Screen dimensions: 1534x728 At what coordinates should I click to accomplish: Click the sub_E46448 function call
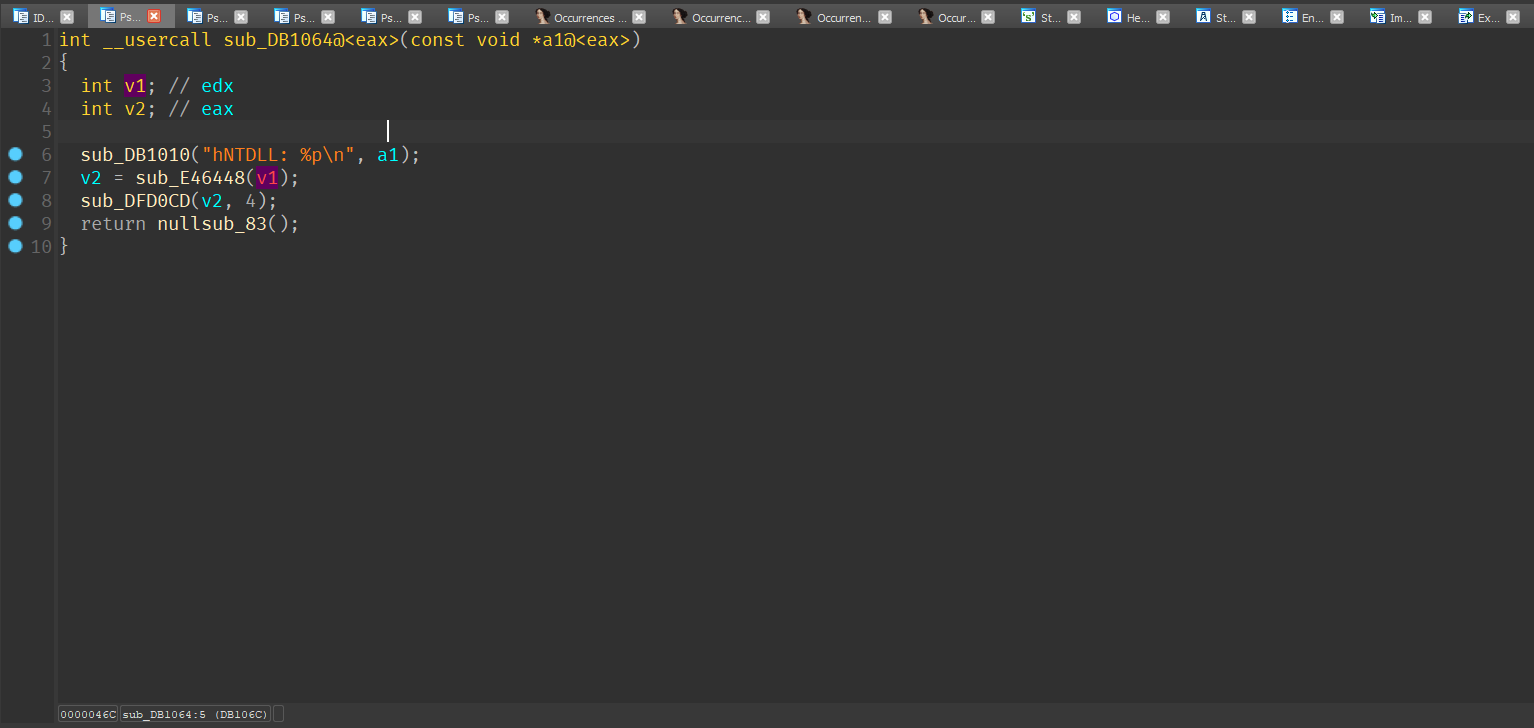click(x=190, y=178)
